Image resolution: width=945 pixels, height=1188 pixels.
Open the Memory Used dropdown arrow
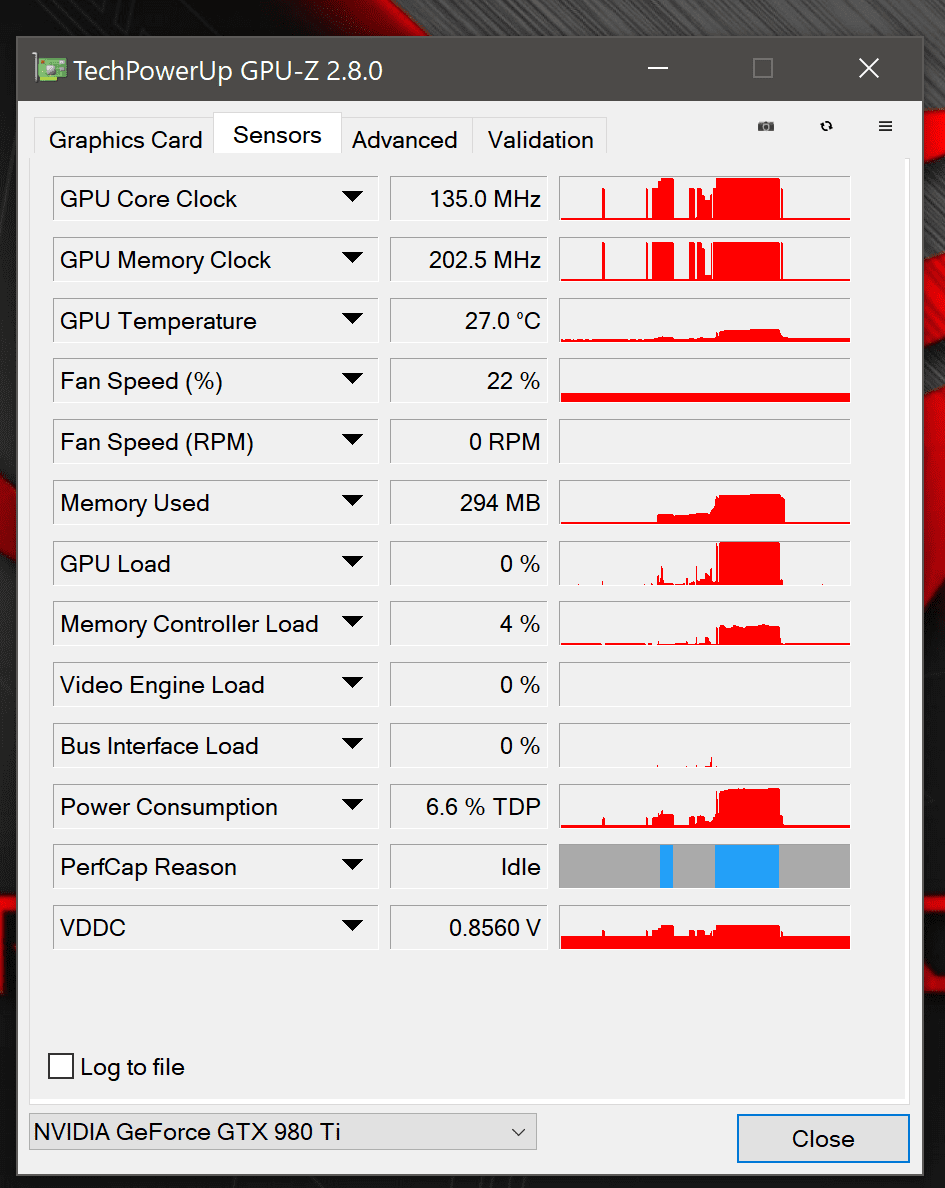[x=352, y=500]
